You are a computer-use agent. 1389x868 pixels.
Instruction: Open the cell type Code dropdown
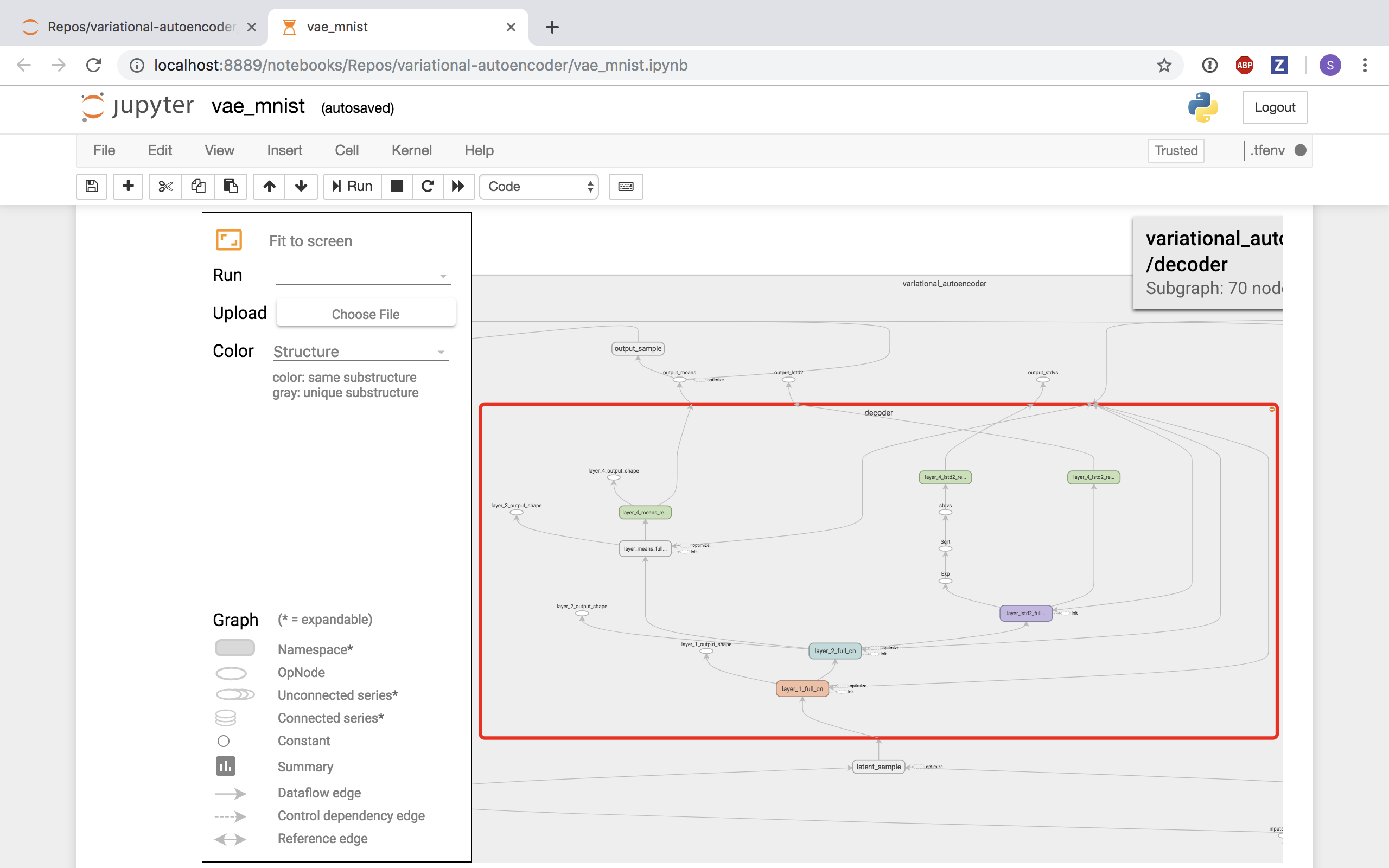538,186
